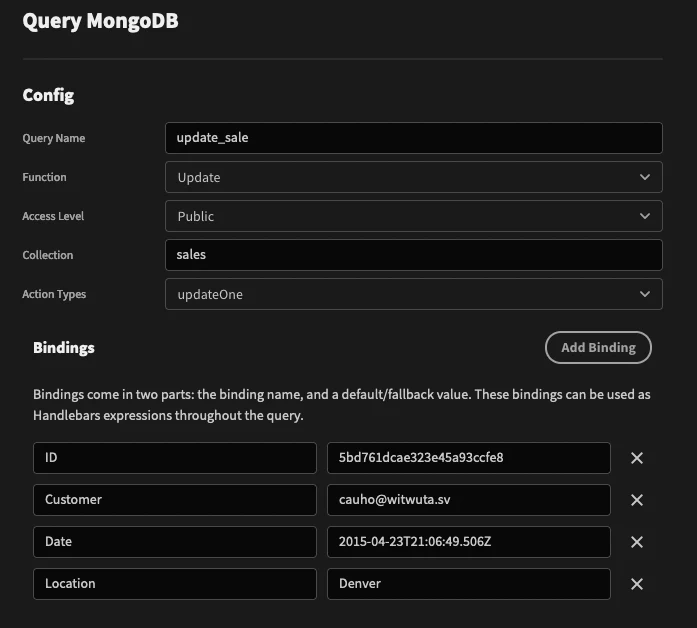Edit the Date binding name field

click(175, 542)
